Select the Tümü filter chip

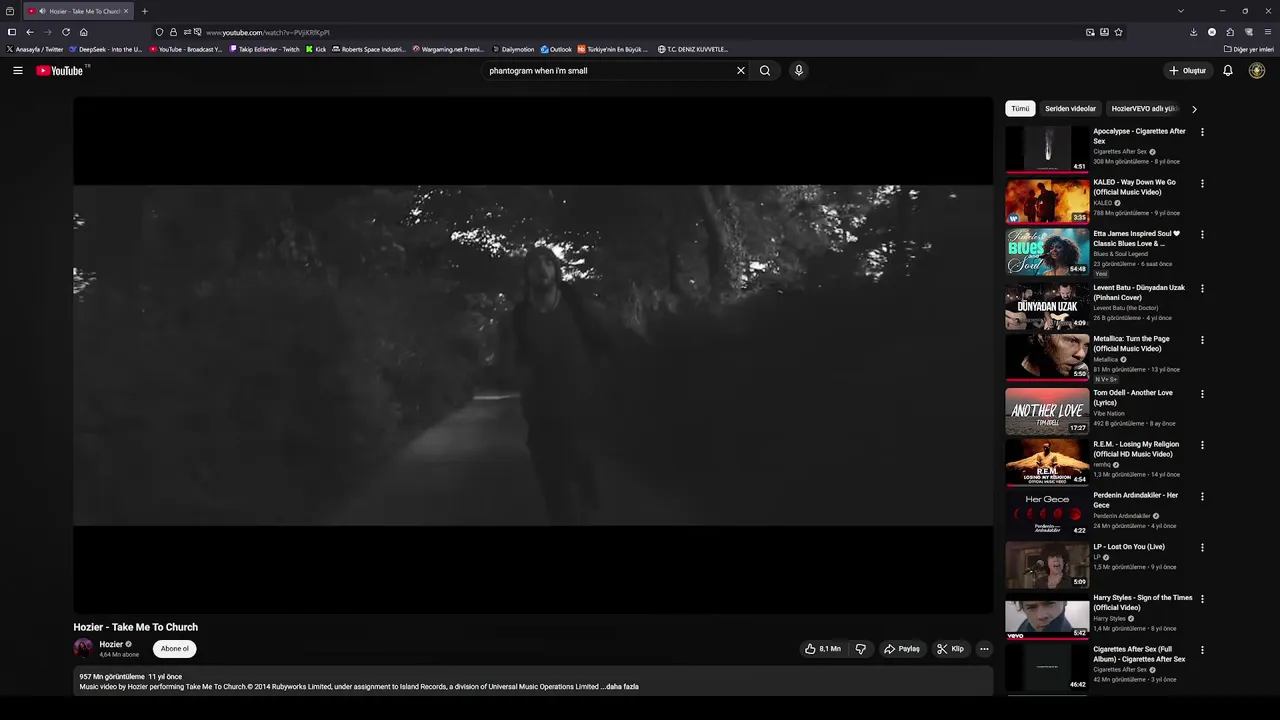click(1020, 108)
